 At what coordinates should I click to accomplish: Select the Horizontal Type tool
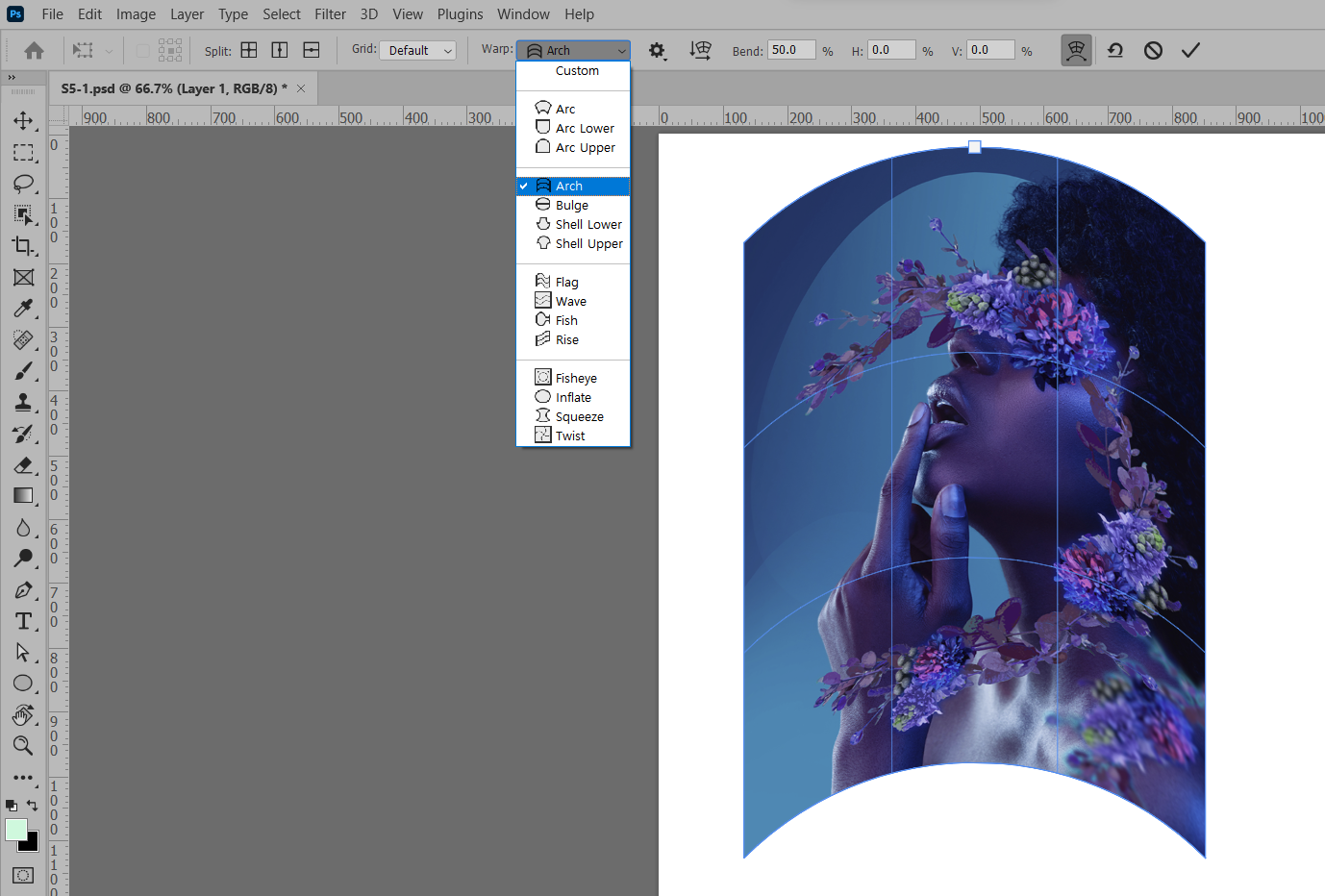(x=23, y=621)
